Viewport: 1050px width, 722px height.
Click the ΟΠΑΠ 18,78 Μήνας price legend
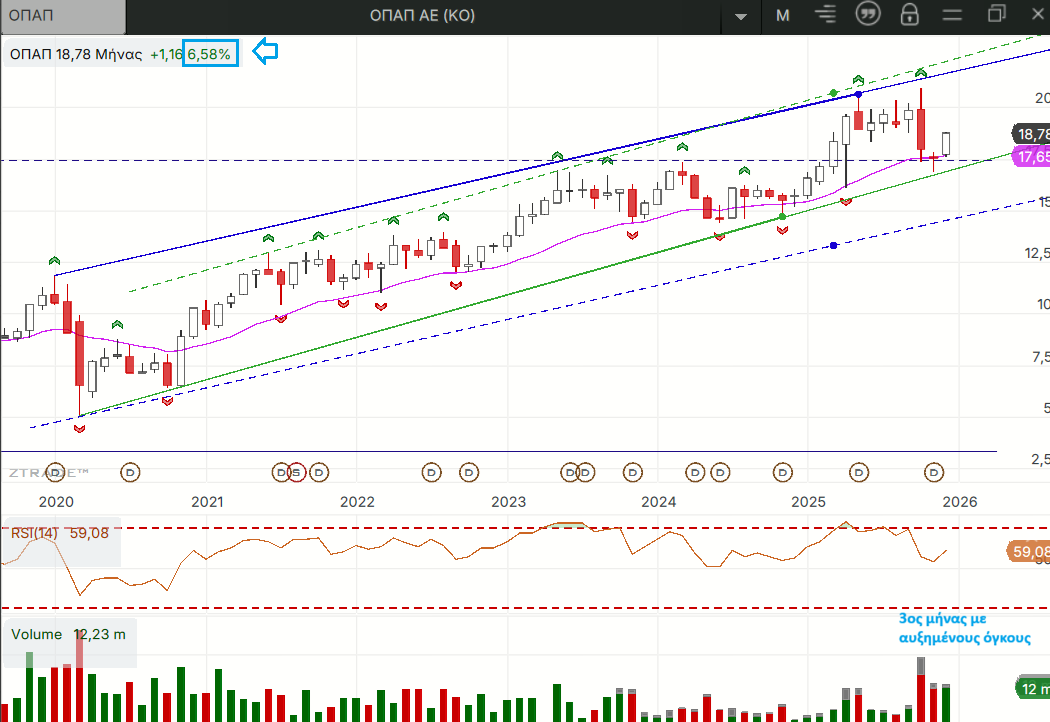78,54
